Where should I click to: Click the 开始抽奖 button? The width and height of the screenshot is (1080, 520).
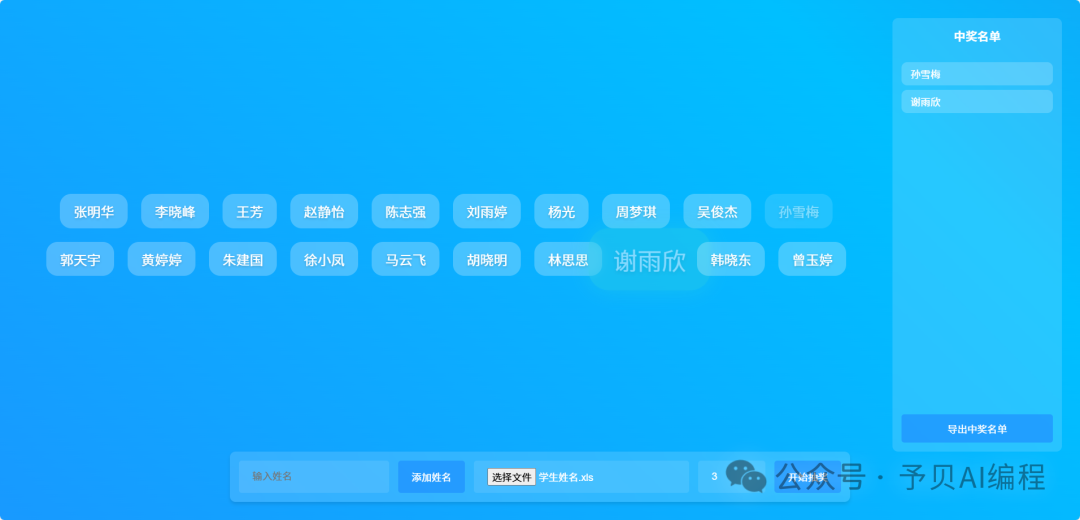click(807, 477)
